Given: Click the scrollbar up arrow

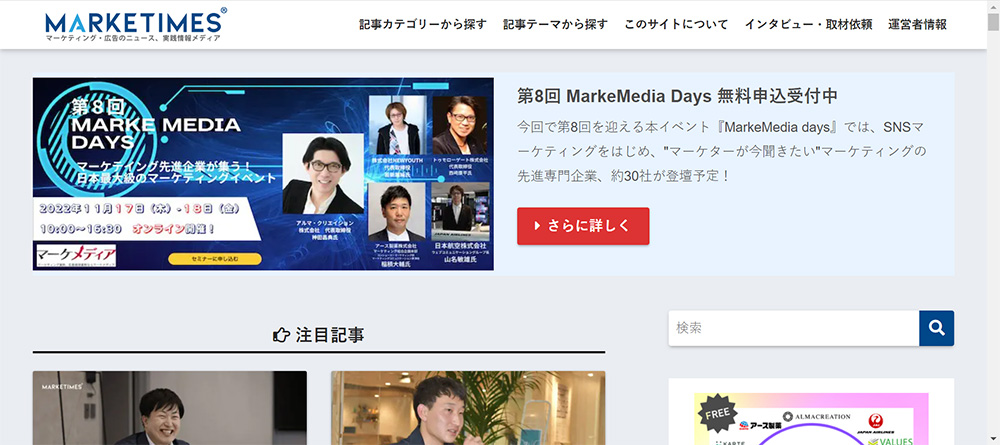Looking at the screenshot, I should pyautogui.click(x=993, y=6).
